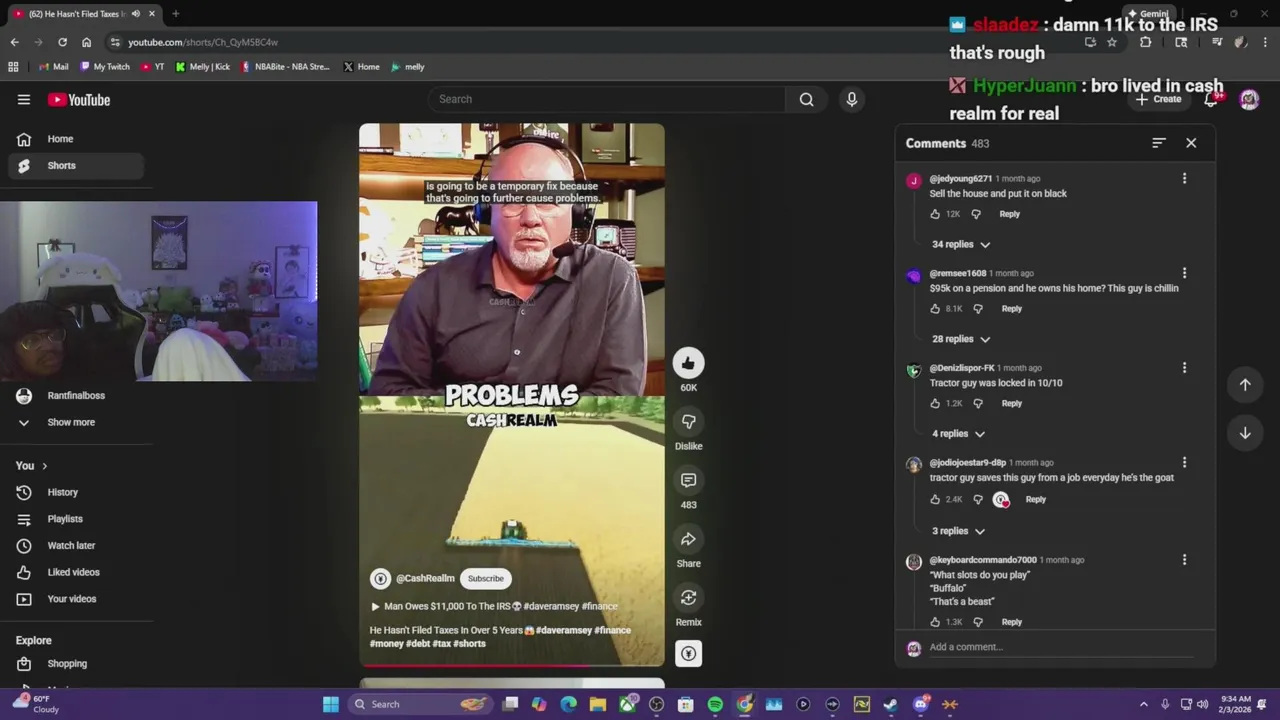Screen dimensions: 1280x720
Task: Open the You section chevron
Action: click(44, 466)
